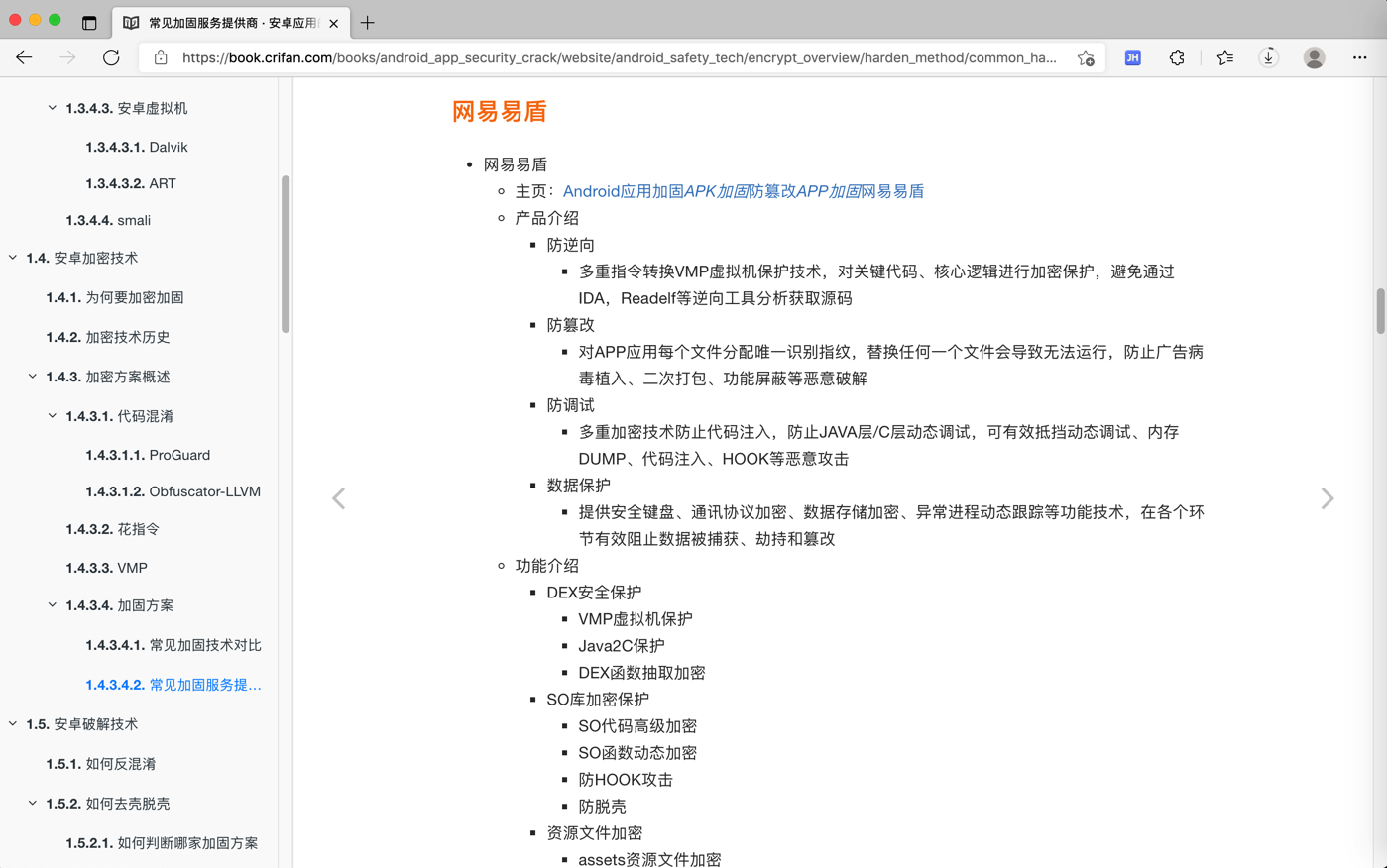
Task: Click the 防HOOK攻击 list item
Action: tap(626, 780)
